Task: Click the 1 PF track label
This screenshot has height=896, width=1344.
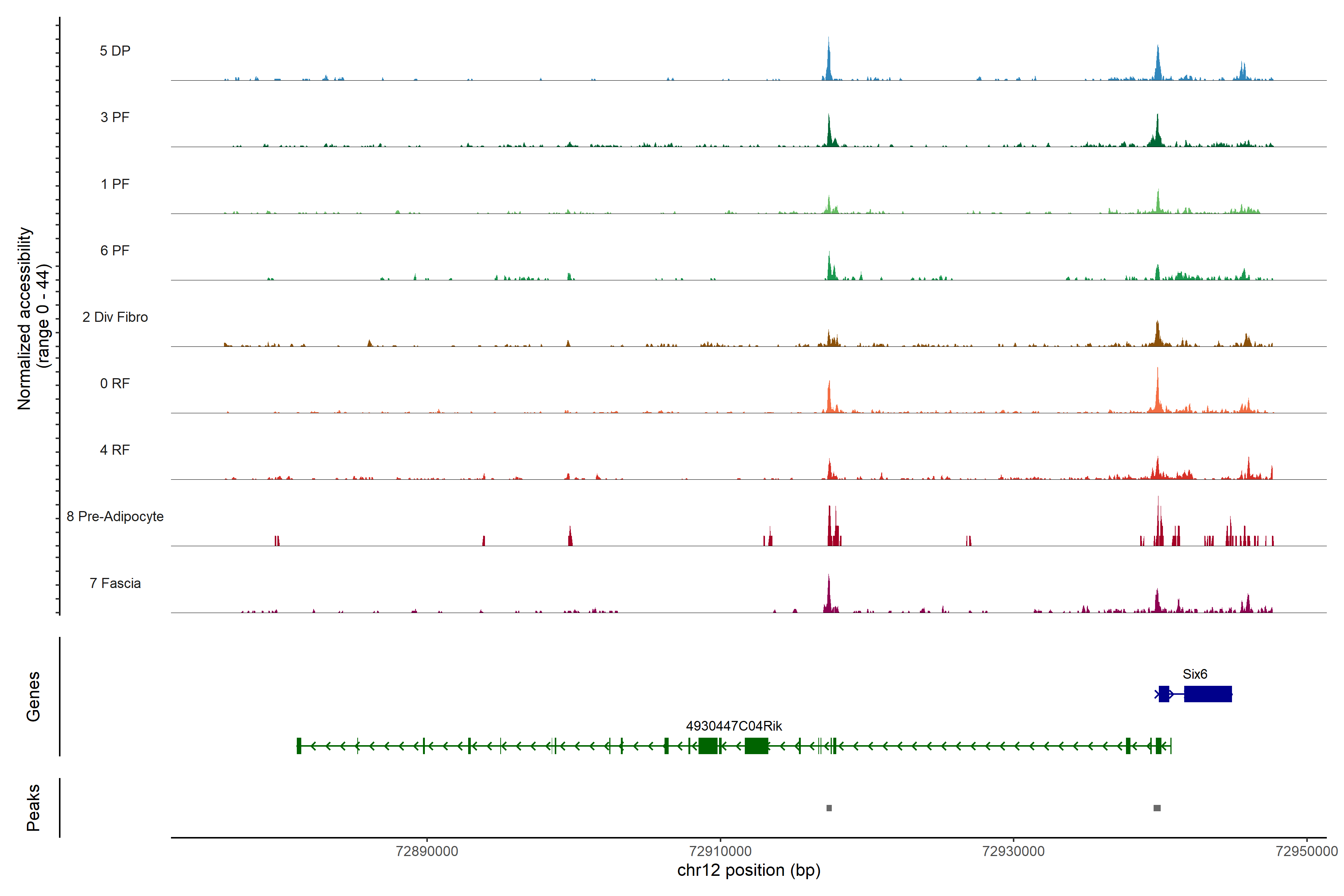Action: pos(115,184)
